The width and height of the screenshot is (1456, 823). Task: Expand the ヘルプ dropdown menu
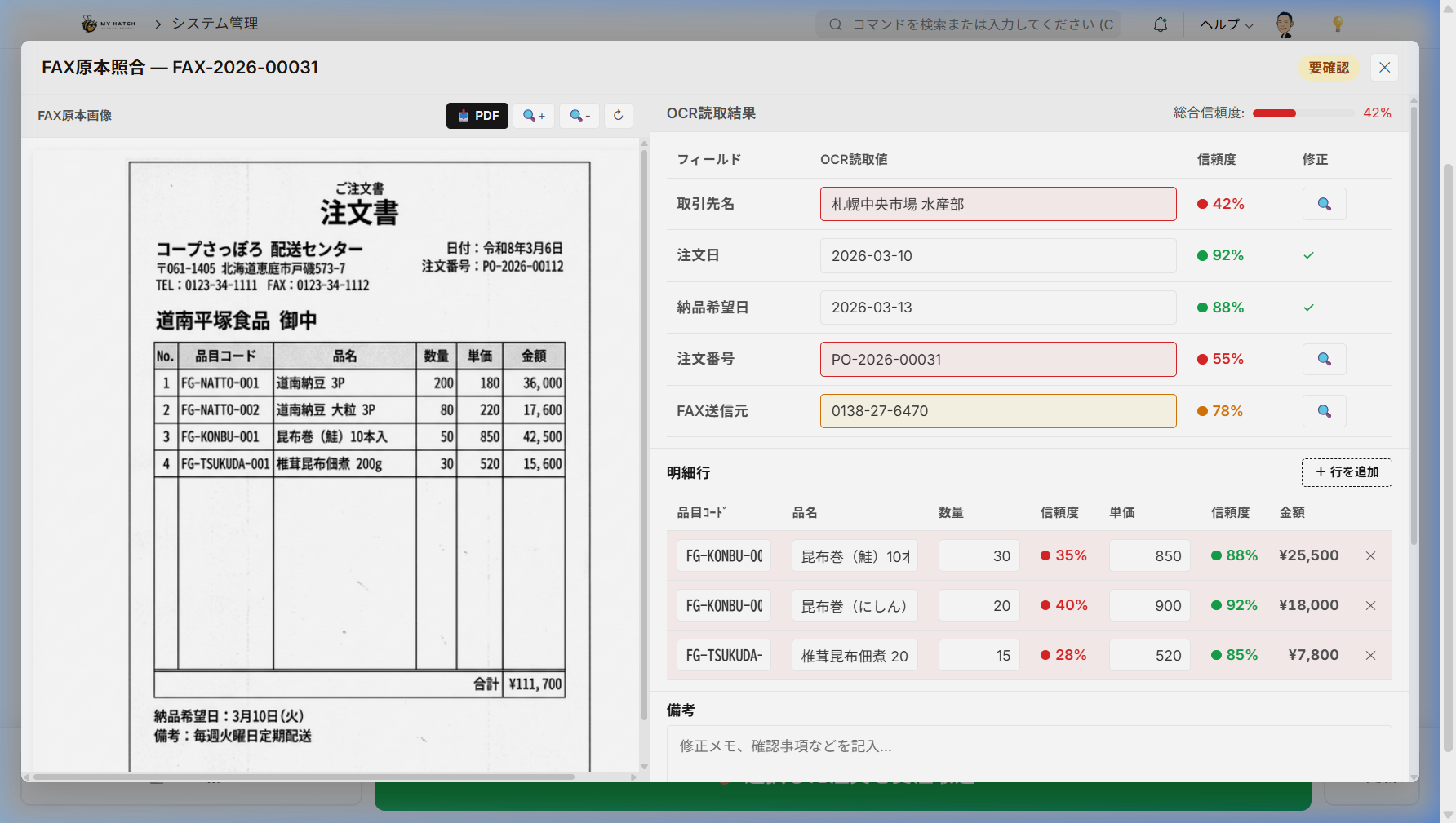1226,24
